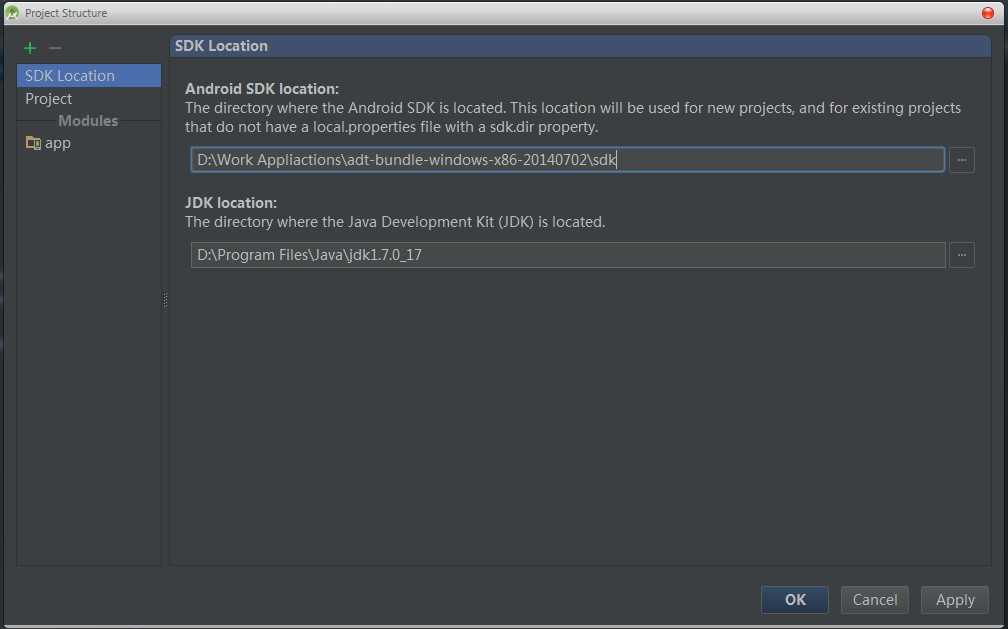The height and width of the screenshot is (629, 1008).
Task: Click the Android Studio icon in title bar
Action: click(13, 13)
